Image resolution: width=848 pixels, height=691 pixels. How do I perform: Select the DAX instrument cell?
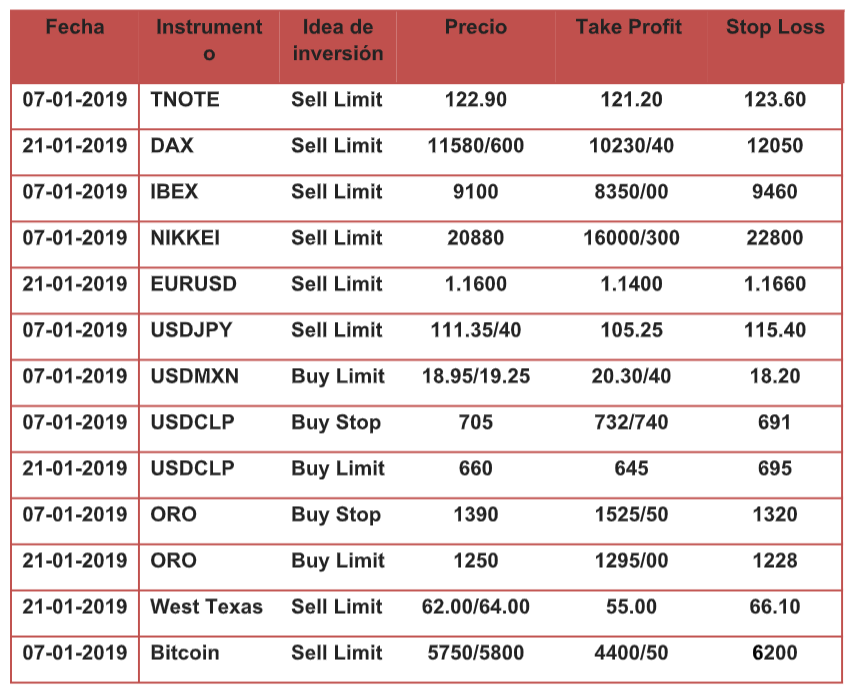coord(172,146)
